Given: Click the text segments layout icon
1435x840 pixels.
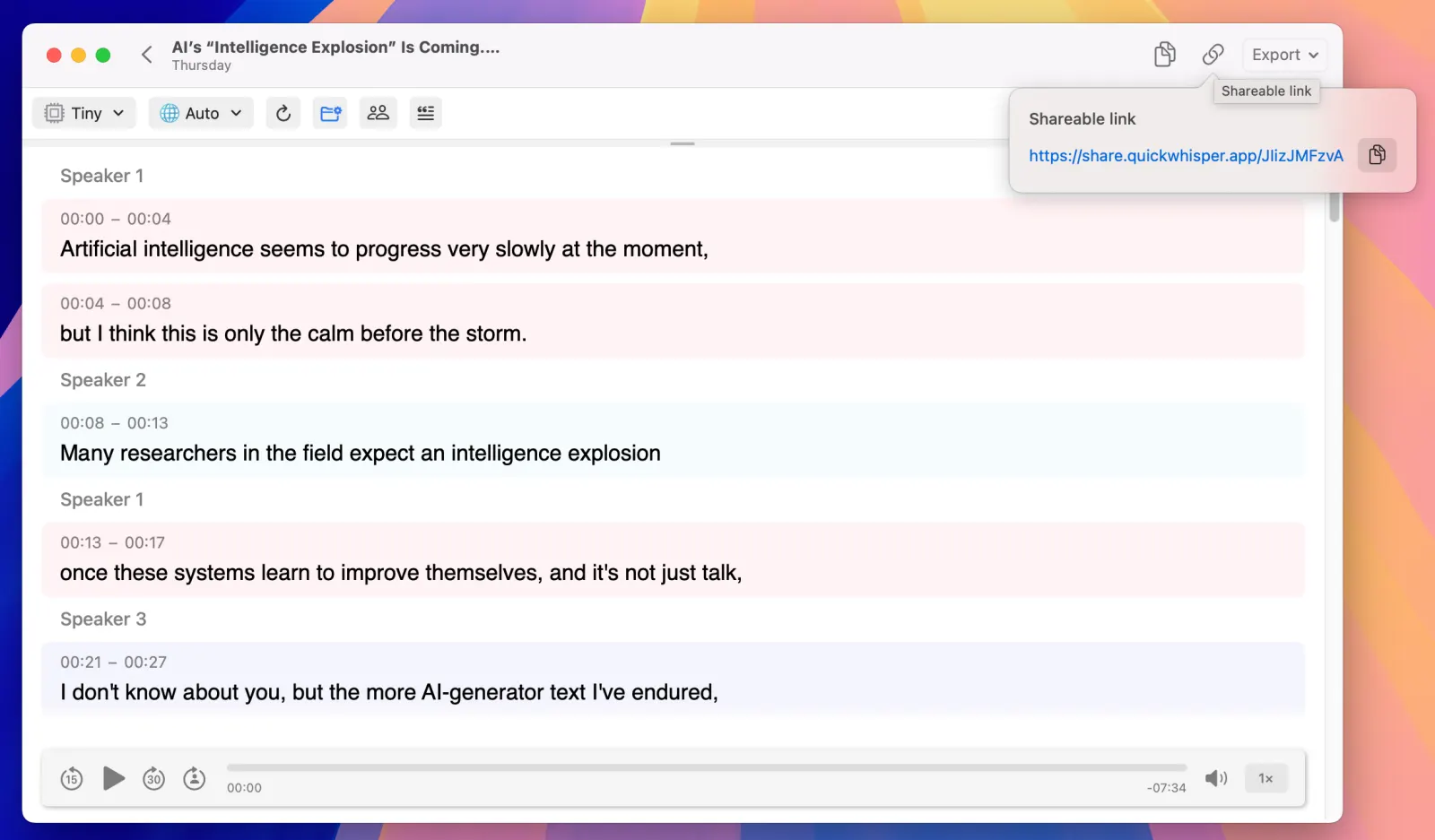Looking at the screenshot, I should coord(426,113).
